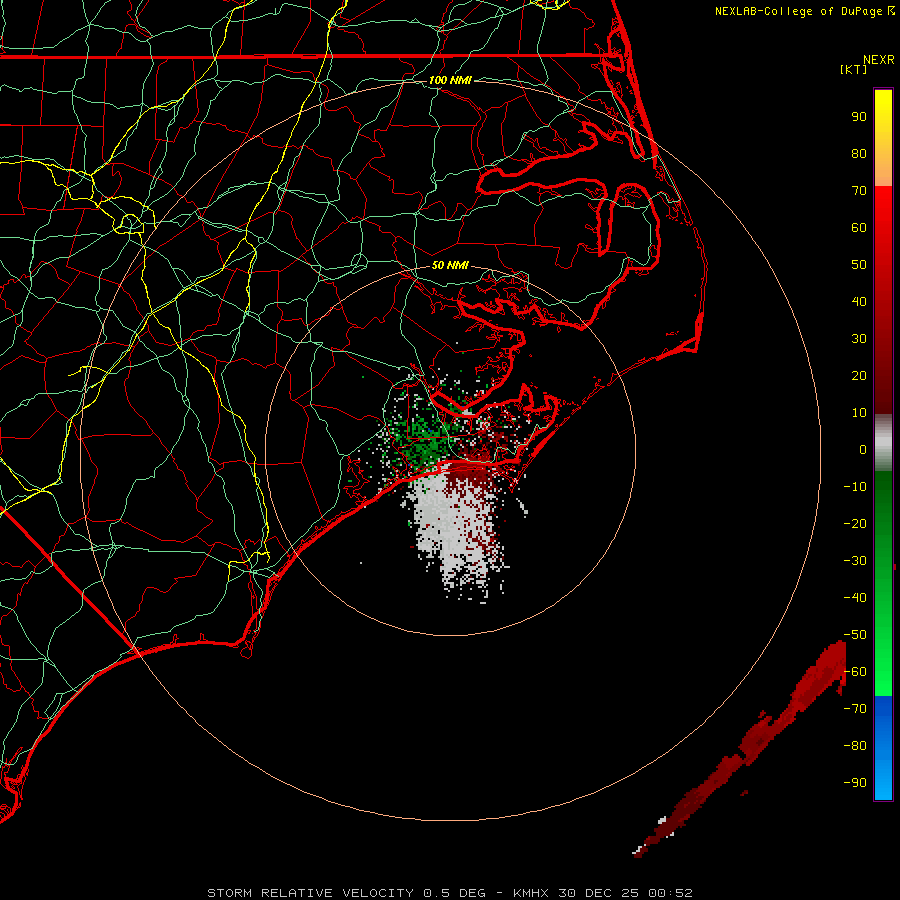Select the 10 value on the velocity scale

859,413
